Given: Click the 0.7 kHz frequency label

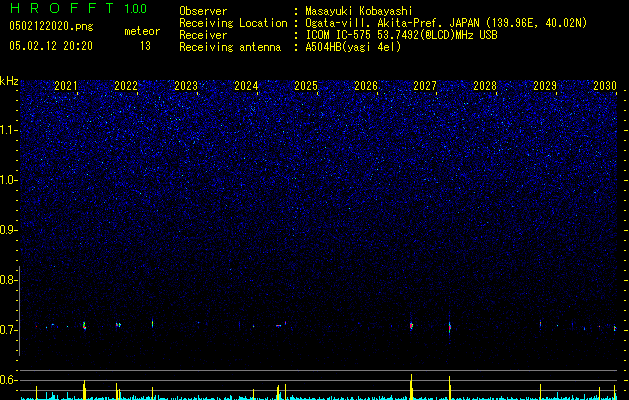Looking at the screenshot, I should coord(9,330).
